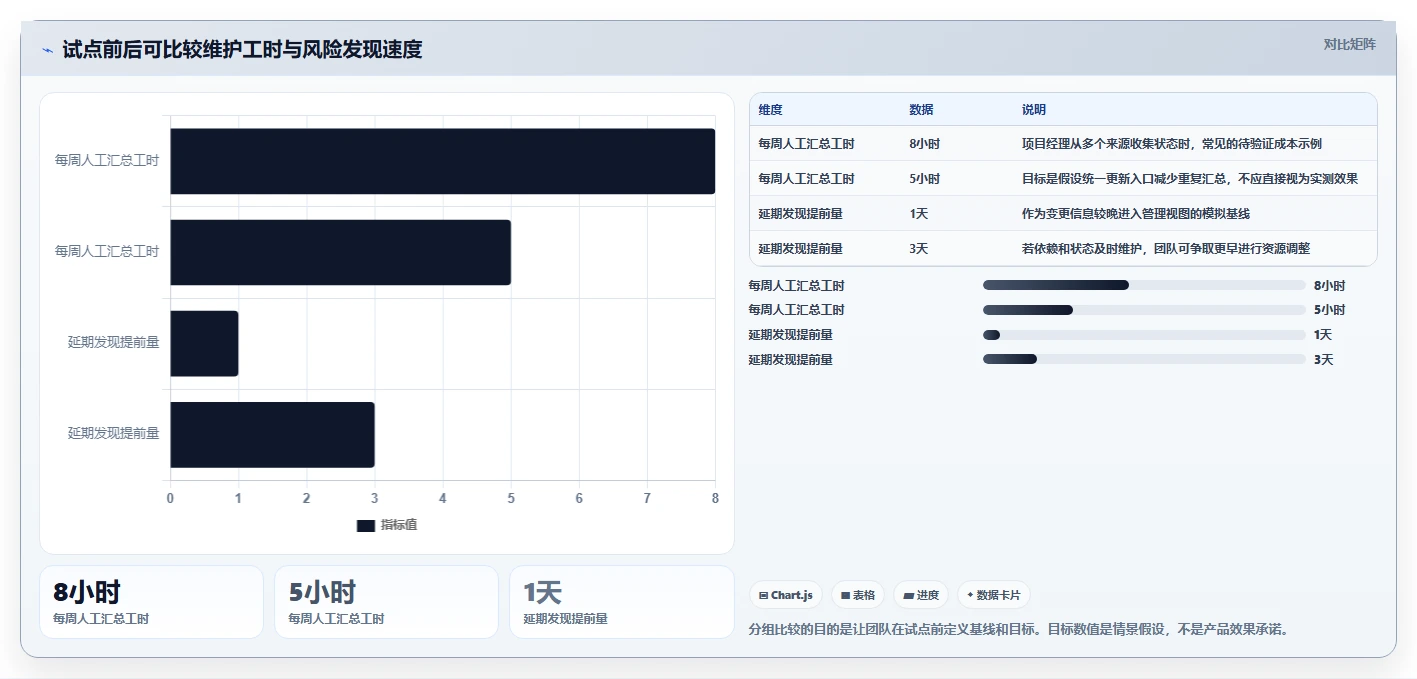The image size is (1417, 679).
Task: Click the 数据 table column header
Action: click(921, 109)
